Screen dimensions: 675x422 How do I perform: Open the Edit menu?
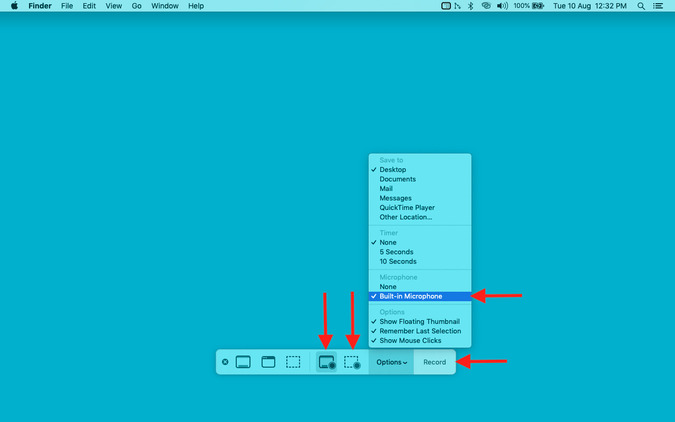point(89,6)
